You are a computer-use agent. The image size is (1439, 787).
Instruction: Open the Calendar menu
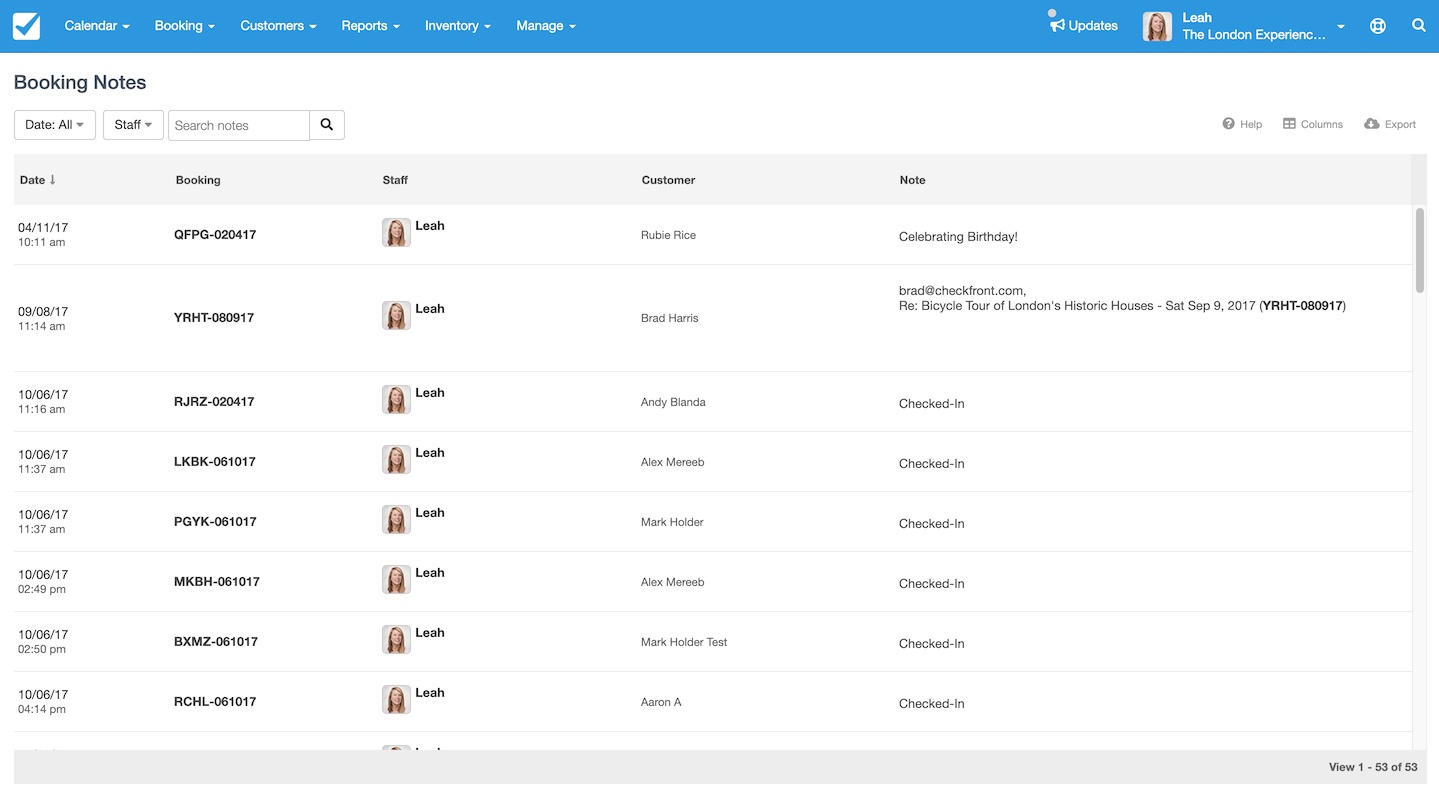click(97, 26)
